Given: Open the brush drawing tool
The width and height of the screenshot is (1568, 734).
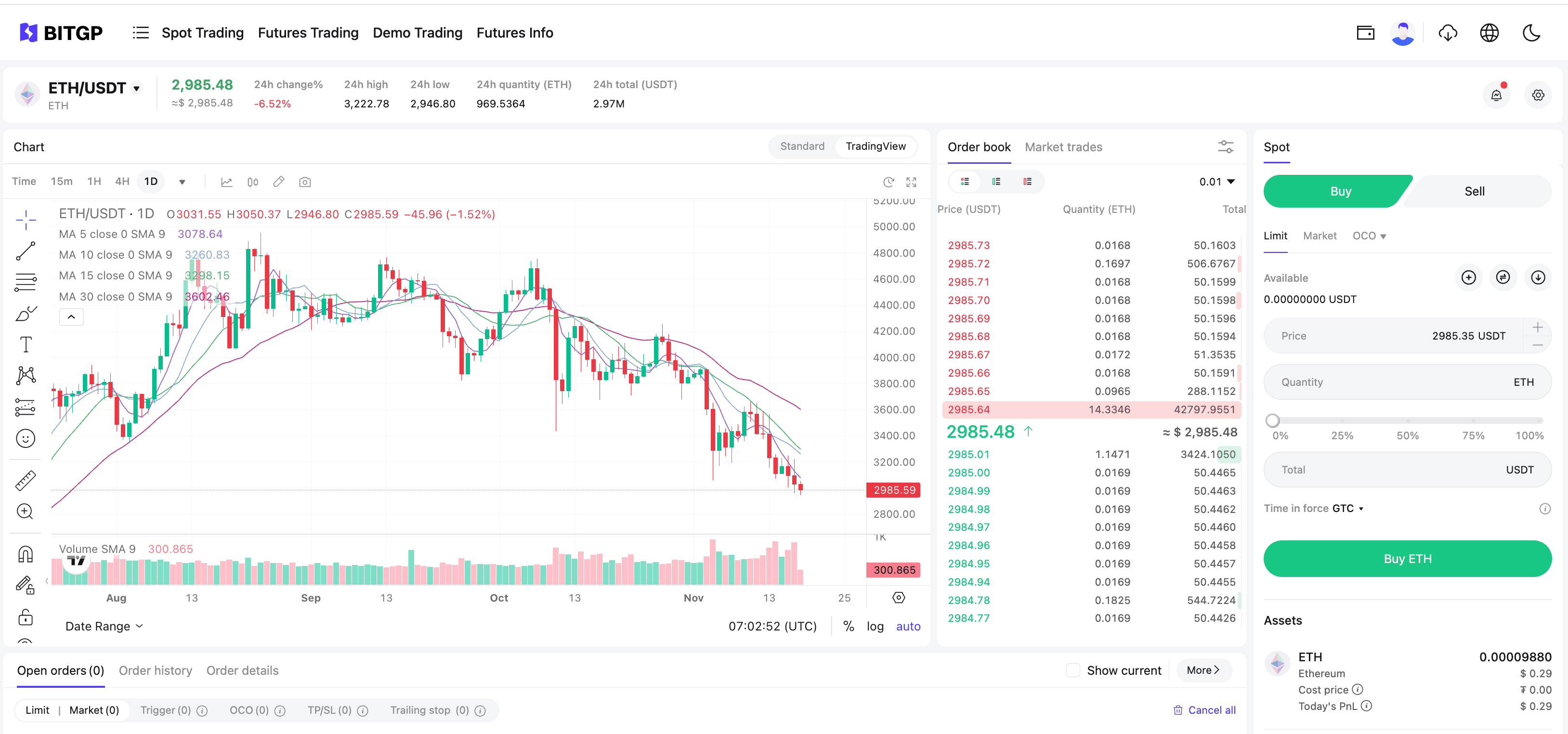Looking at the screenshot, I should pyautogui.click(x=25, y=314).
